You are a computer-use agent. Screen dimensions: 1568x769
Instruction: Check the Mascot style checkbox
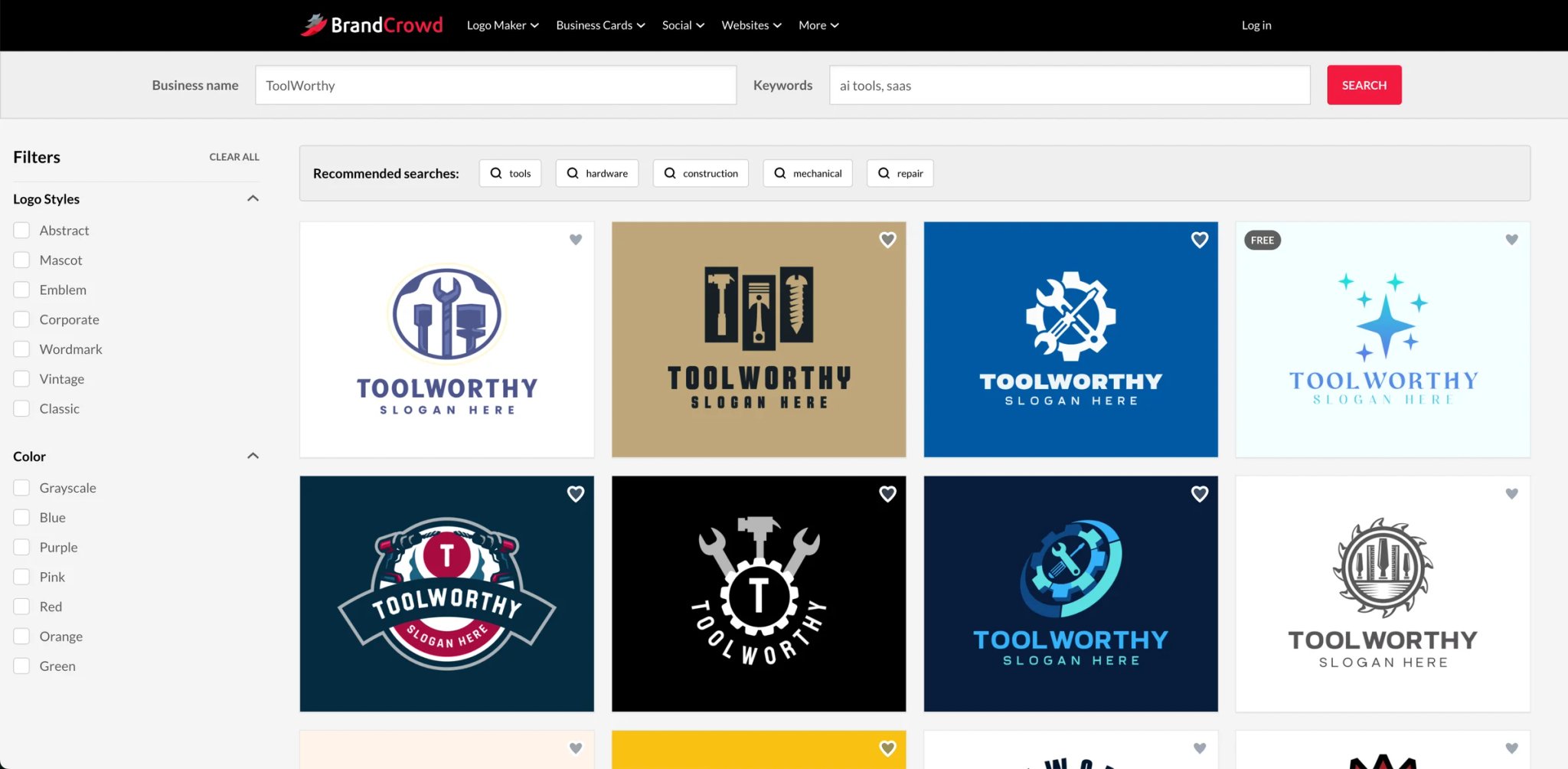coord(21,260)
